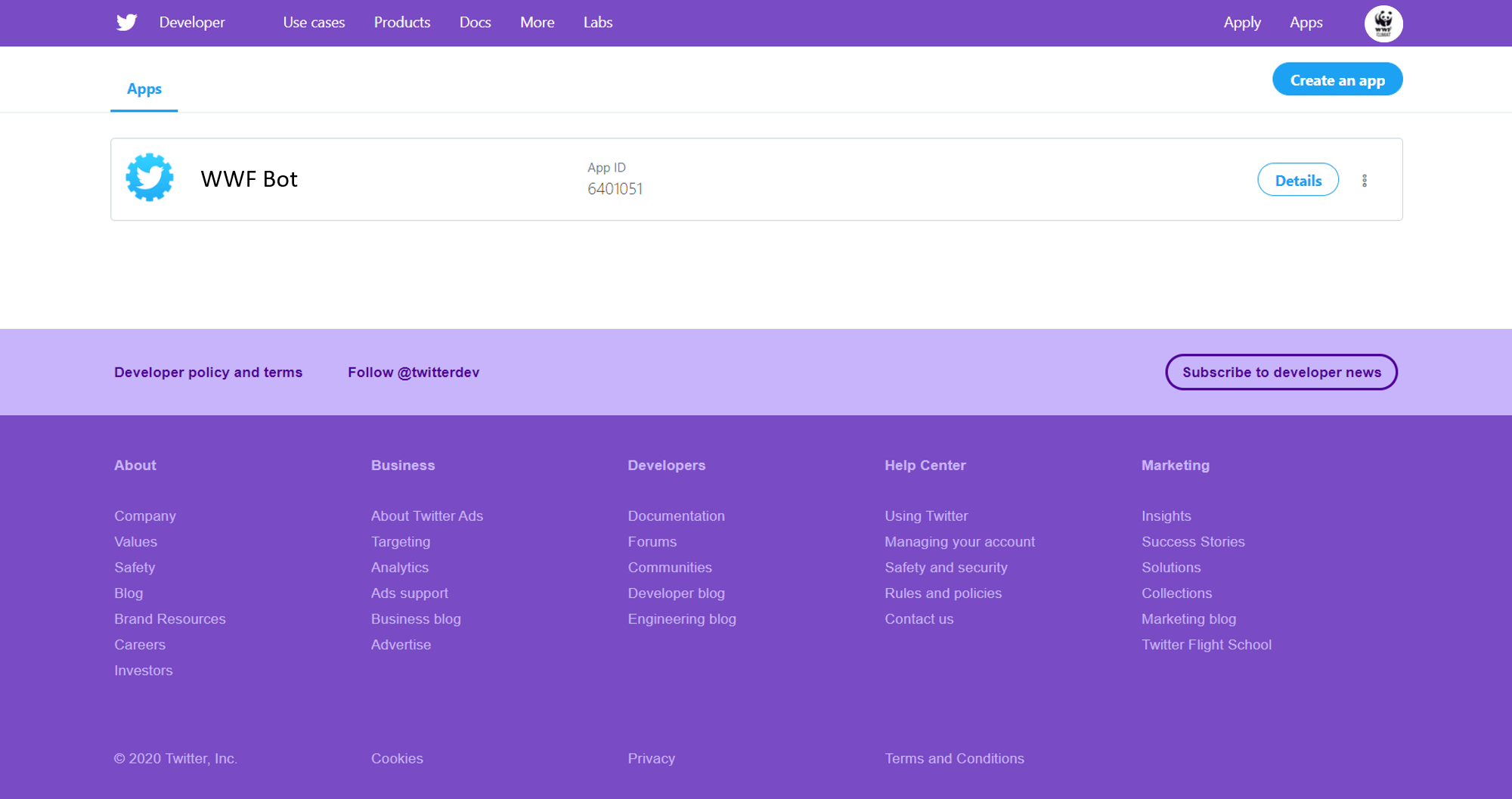Viewport: 1512px width, 799px height.
Task: Open the Use cases menu
Action: (314, 23)
